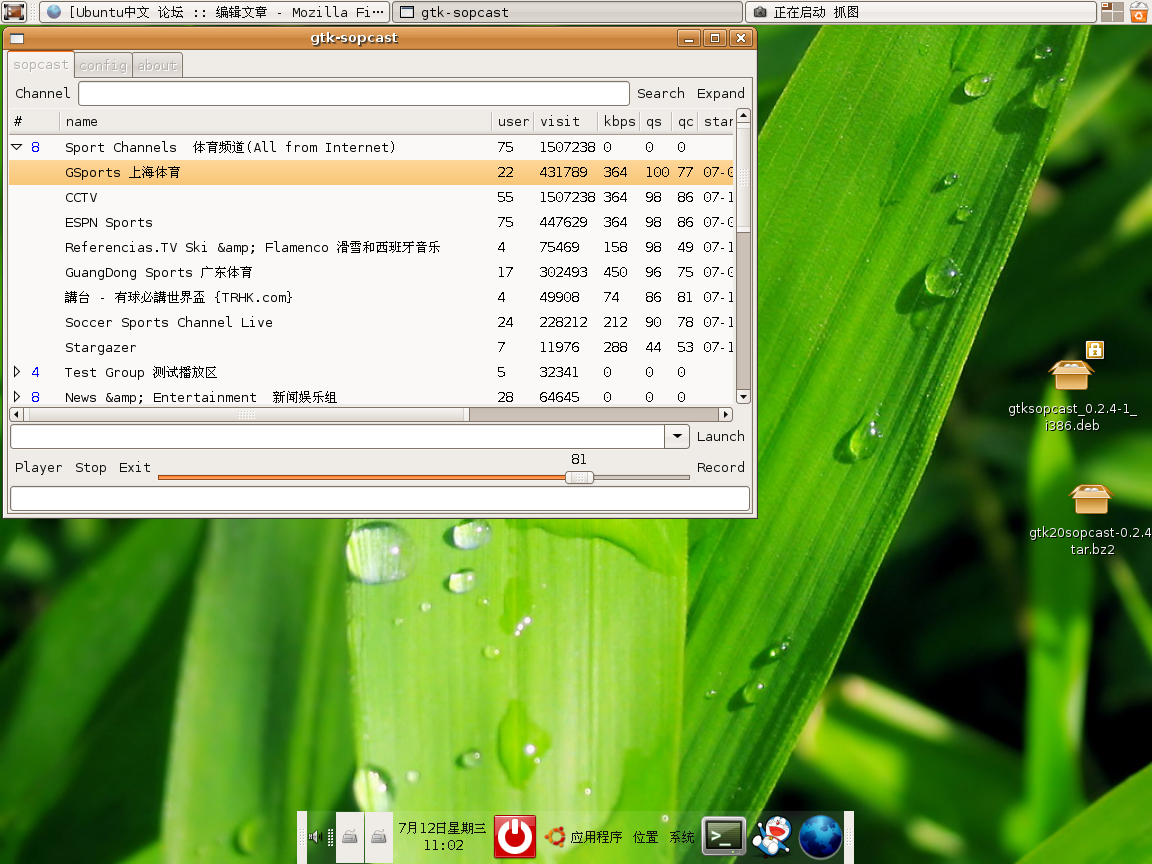Screen dimensions: 1152x864
Task: Click the workspace switcher icon in top panel
Action: click(1112, 12)
